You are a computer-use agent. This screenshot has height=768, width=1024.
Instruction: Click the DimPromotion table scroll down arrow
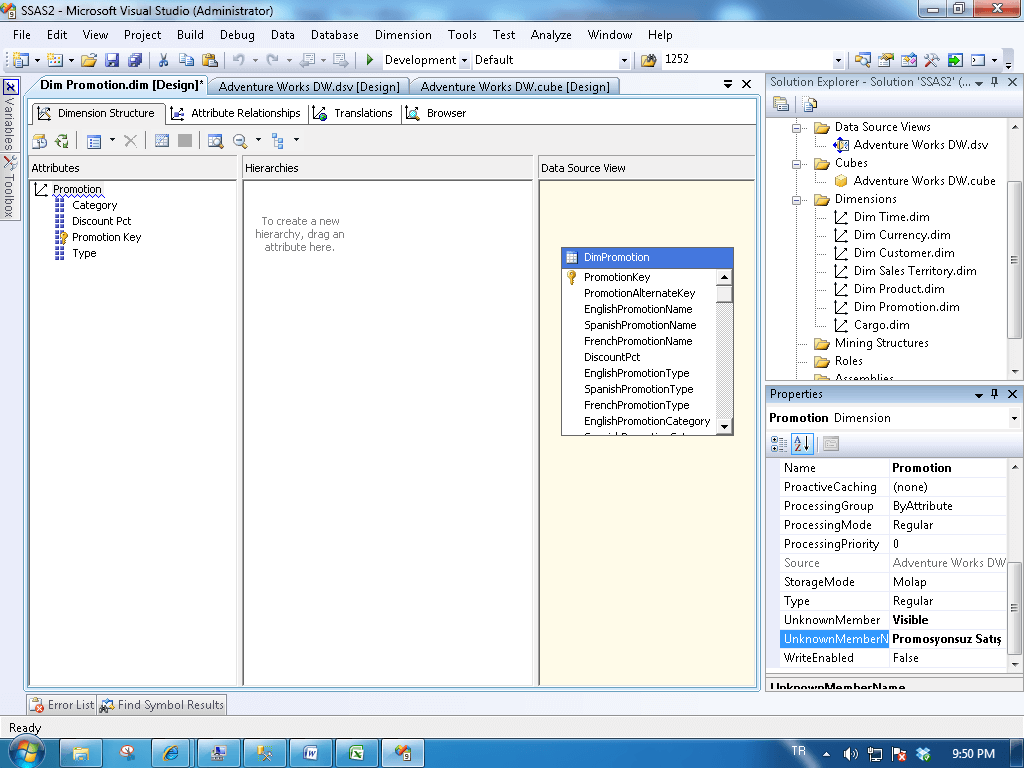pos(724,426)
